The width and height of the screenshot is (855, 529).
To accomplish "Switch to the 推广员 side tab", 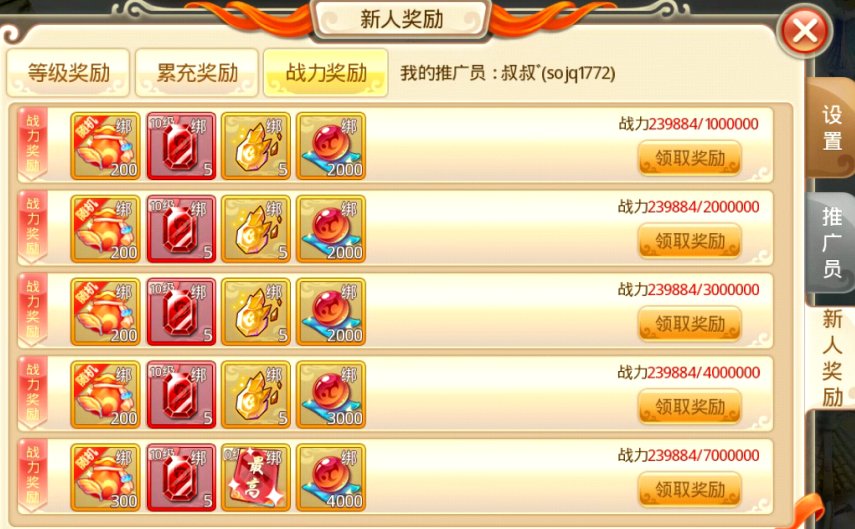I will (x=832, y=243).
